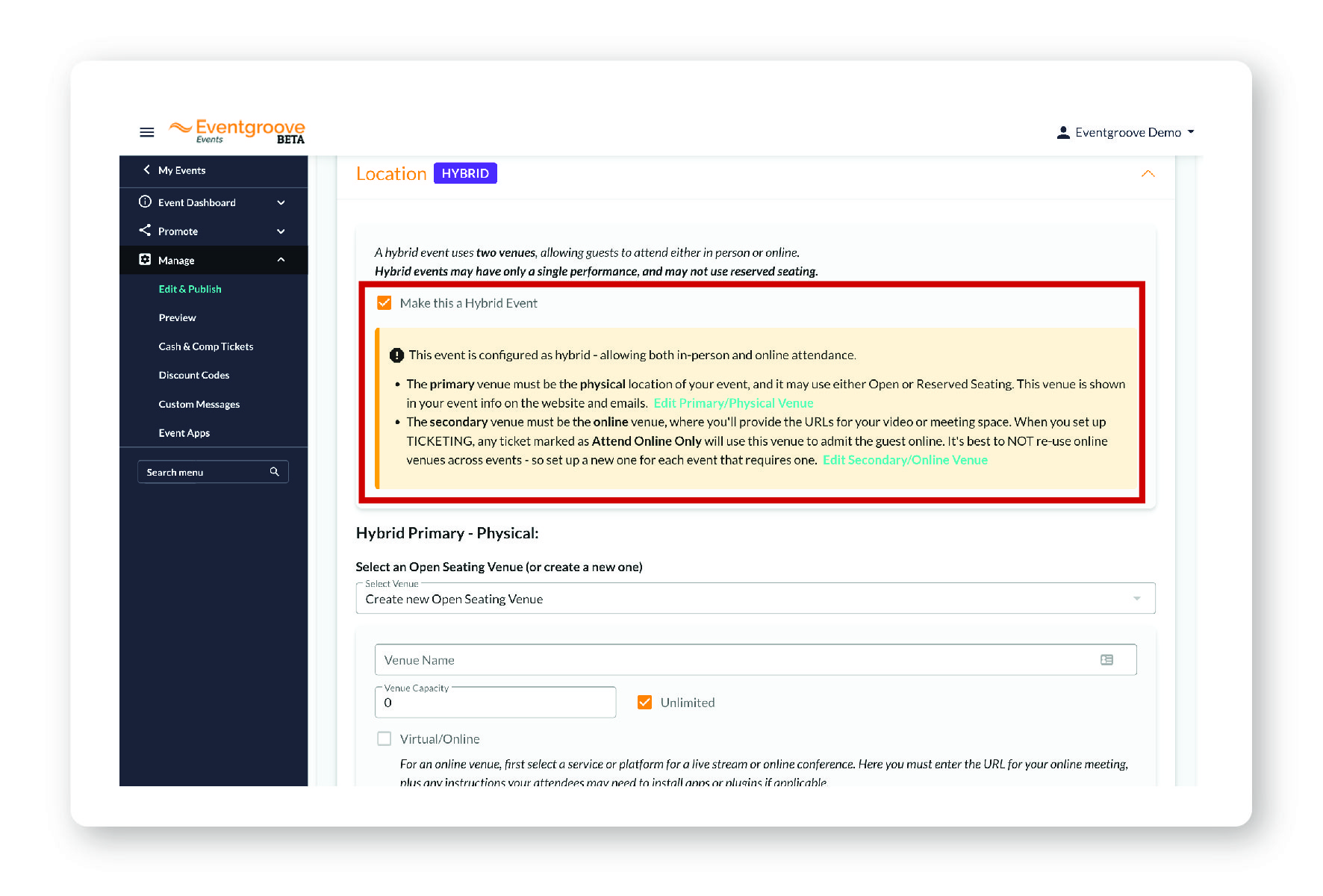1323x896 pixels.
Task: Expand the Promote menu chevron
Action: coord(281,231)
